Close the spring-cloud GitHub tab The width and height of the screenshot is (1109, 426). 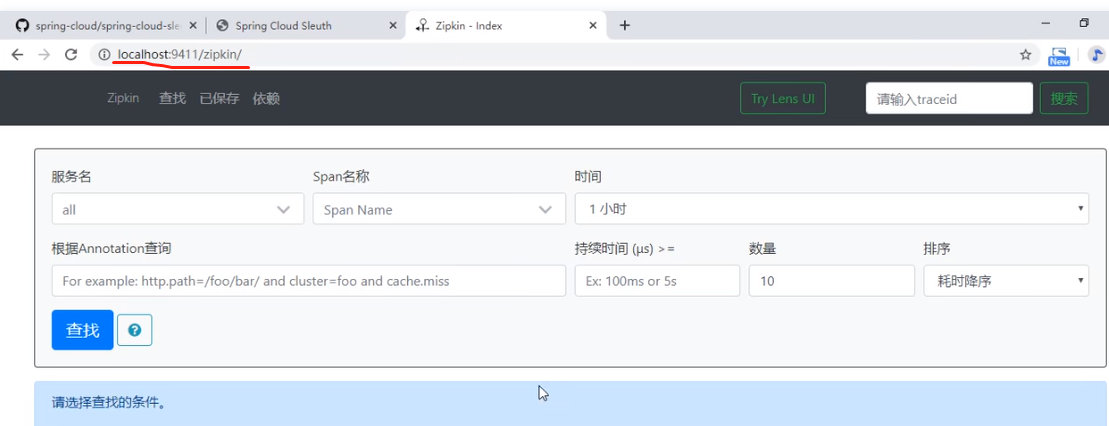click(x=192, y=25)
